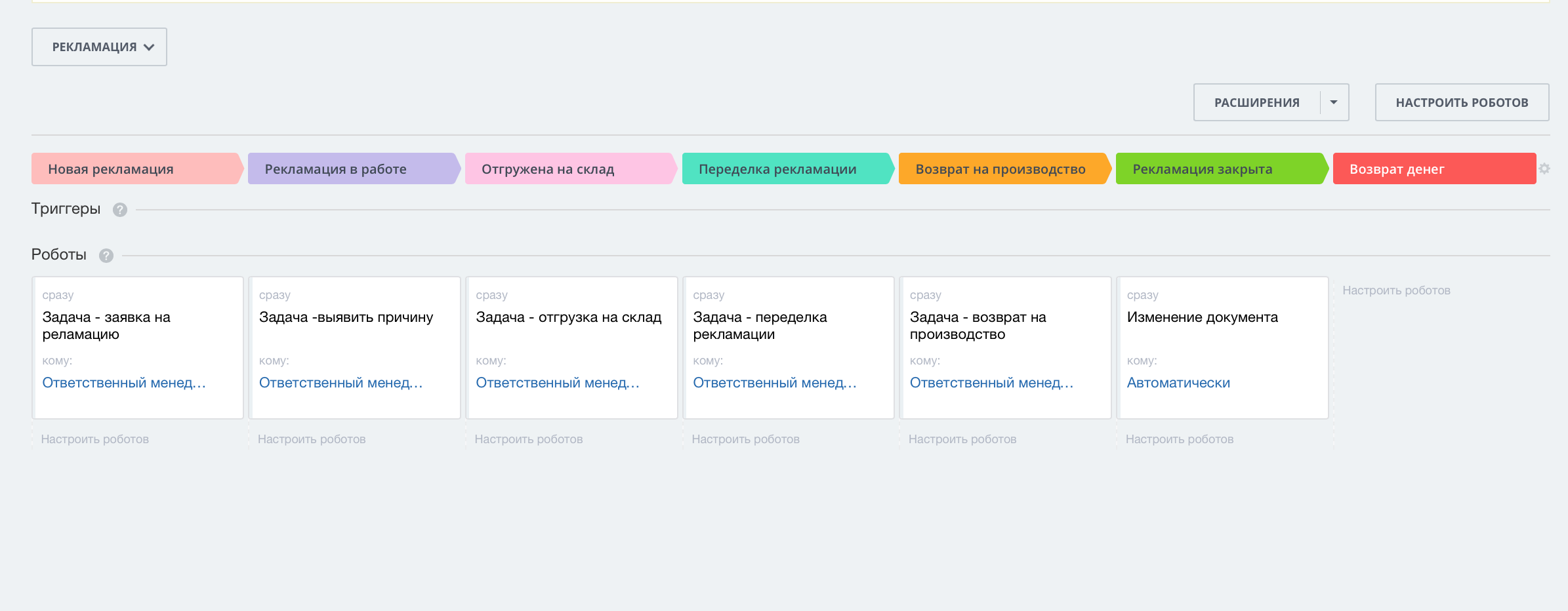Click the РАСШИРЕНИЯ button
1568x611 pixels.
[x=1256, y=102]
